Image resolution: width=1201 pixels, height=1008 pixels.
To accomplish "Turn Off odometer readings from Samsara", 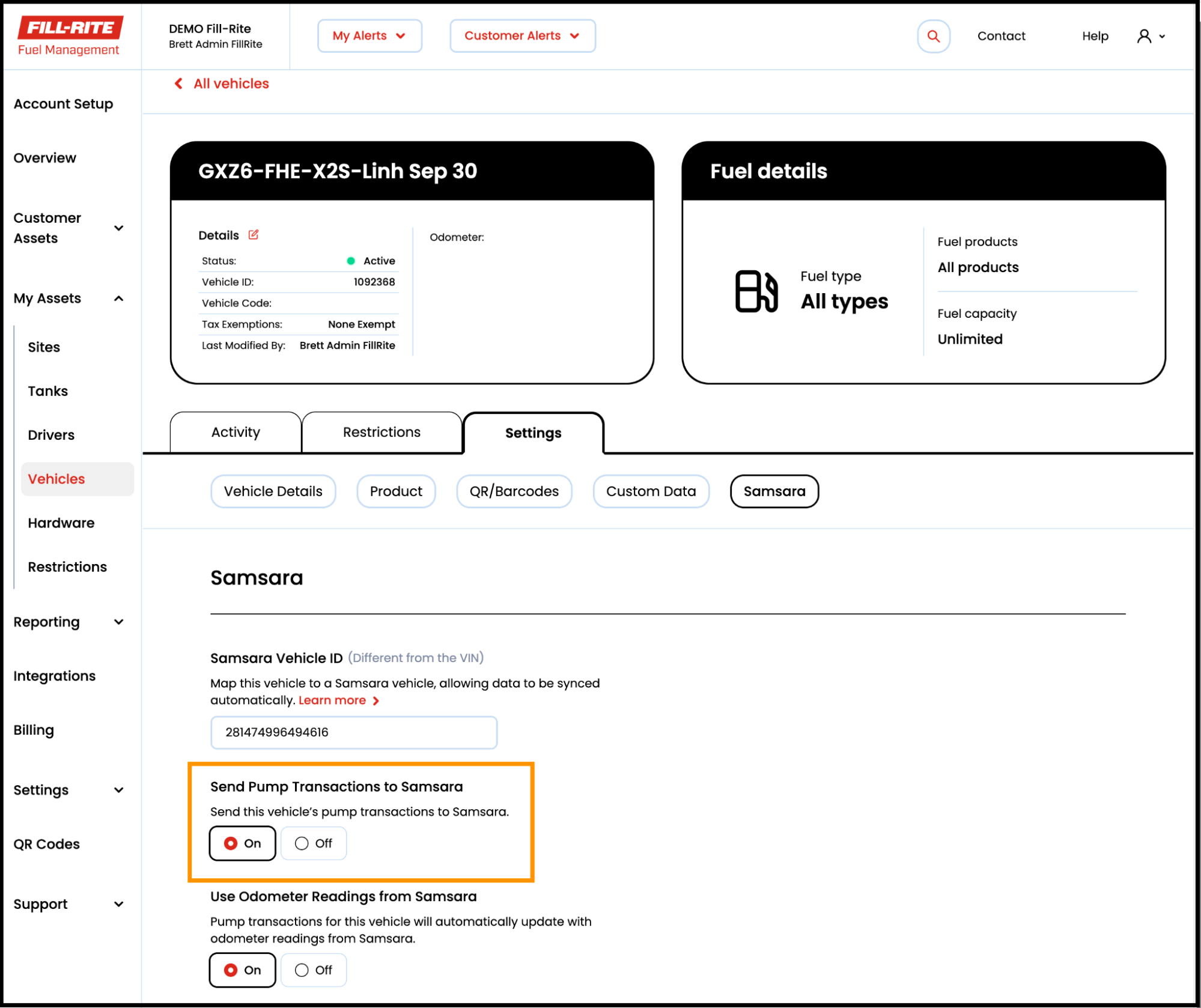I will [x=314, y=970].
